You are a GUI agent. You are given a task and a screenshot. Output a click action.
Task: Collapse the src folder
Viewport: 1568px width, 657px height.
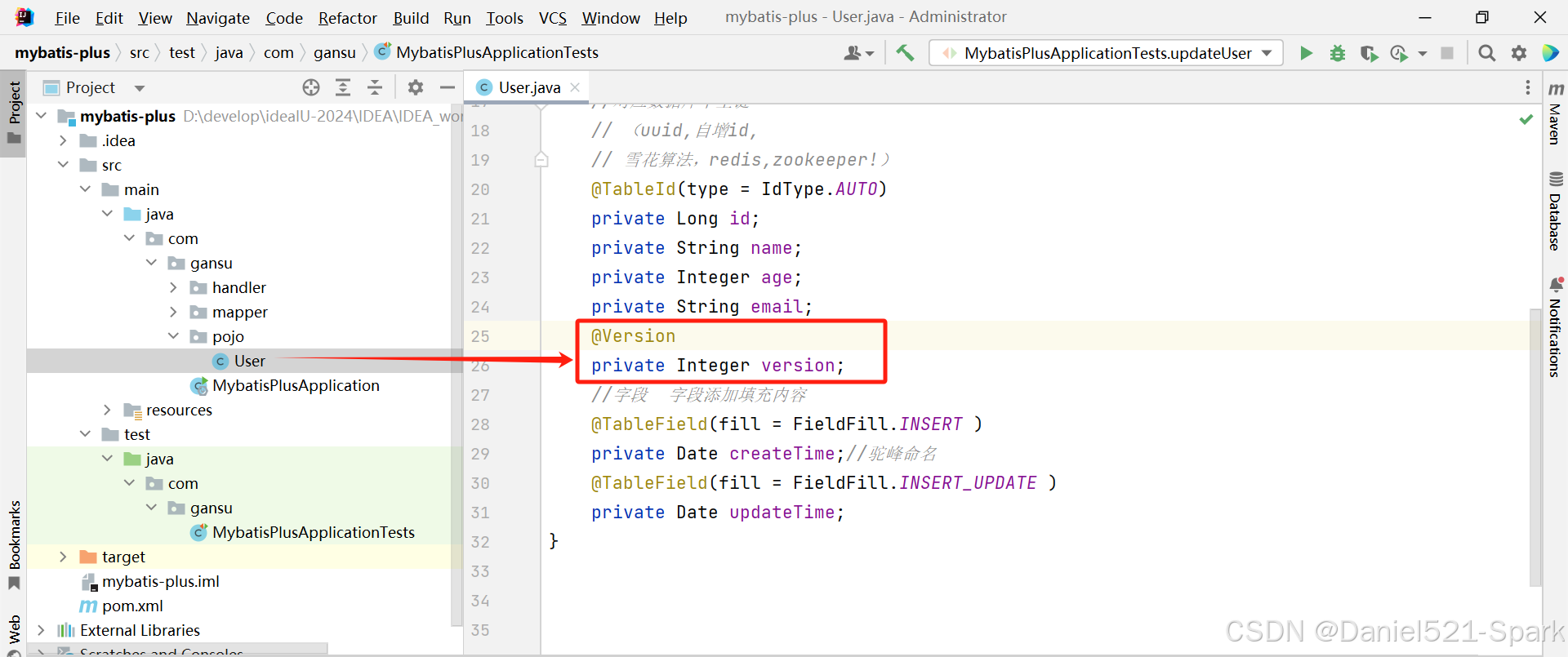pos(63,165)
